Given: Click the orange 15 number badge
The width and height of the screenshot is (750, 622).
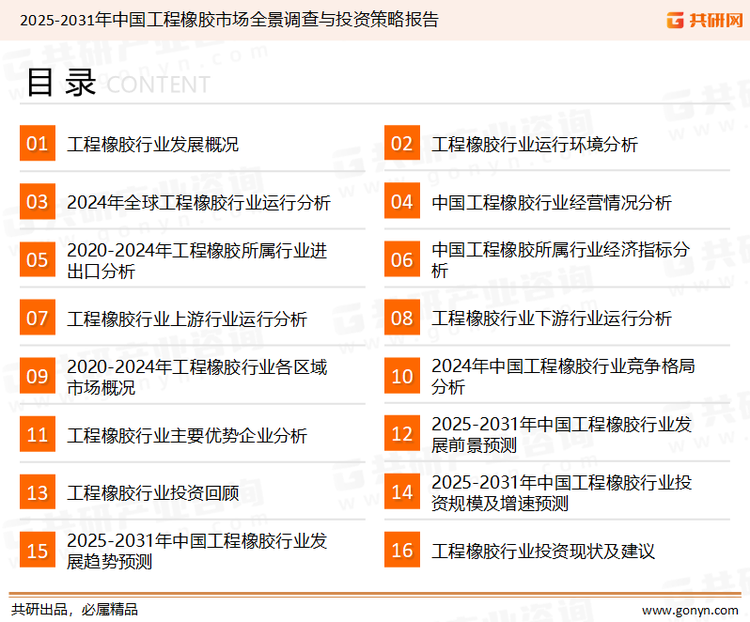Looking at the screenshot, I should pyautogui.click(x=37, y=550).
